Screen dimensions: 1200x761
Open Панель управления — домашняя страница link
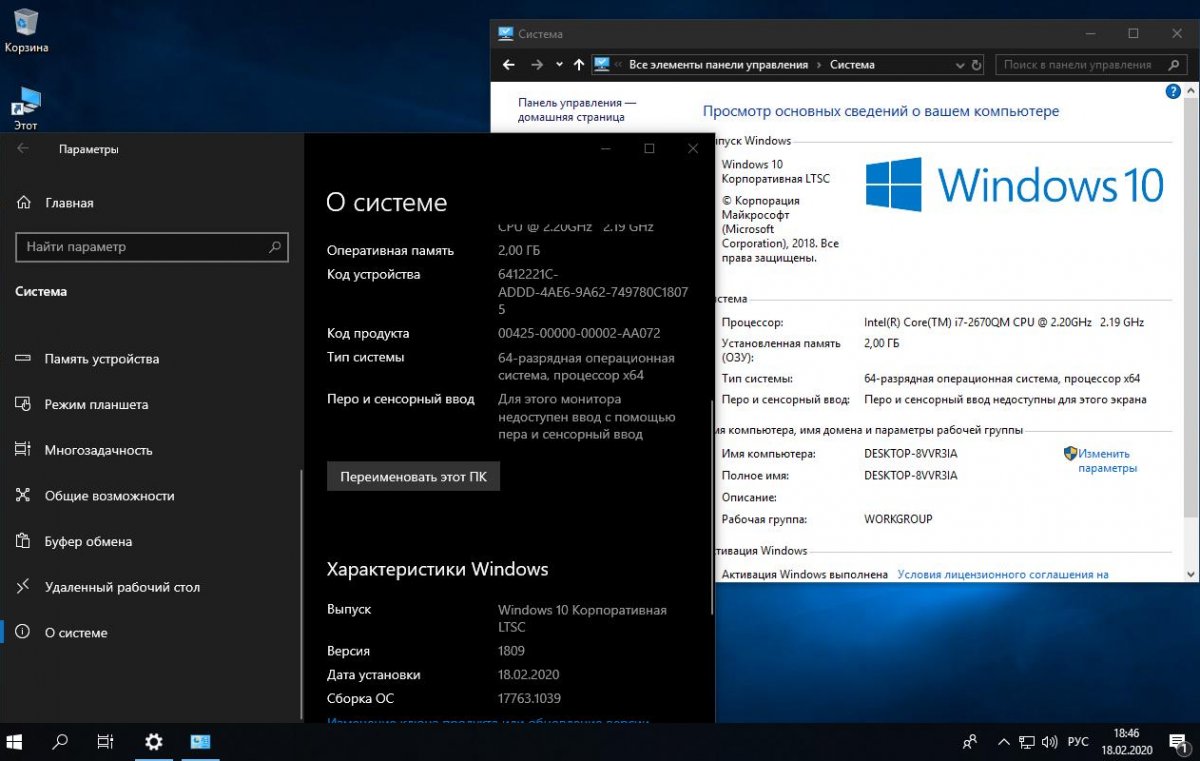(x=577, y=110)
